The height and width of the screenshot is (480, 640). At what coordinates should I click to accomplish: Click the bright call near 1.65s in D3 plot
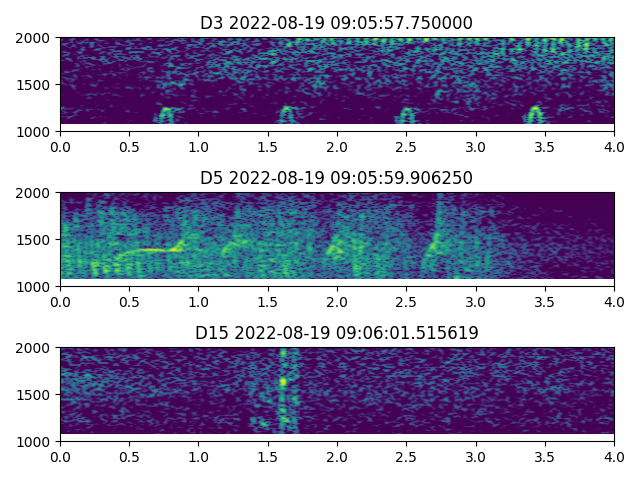click(x=287, y=113)
